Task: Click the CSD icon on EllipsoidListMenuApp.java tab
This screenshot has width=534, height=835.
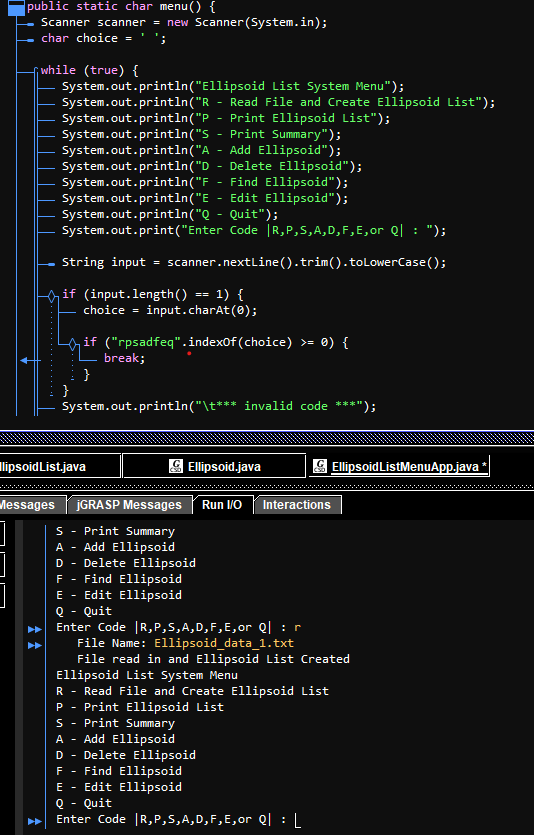Action: point(320,466)
